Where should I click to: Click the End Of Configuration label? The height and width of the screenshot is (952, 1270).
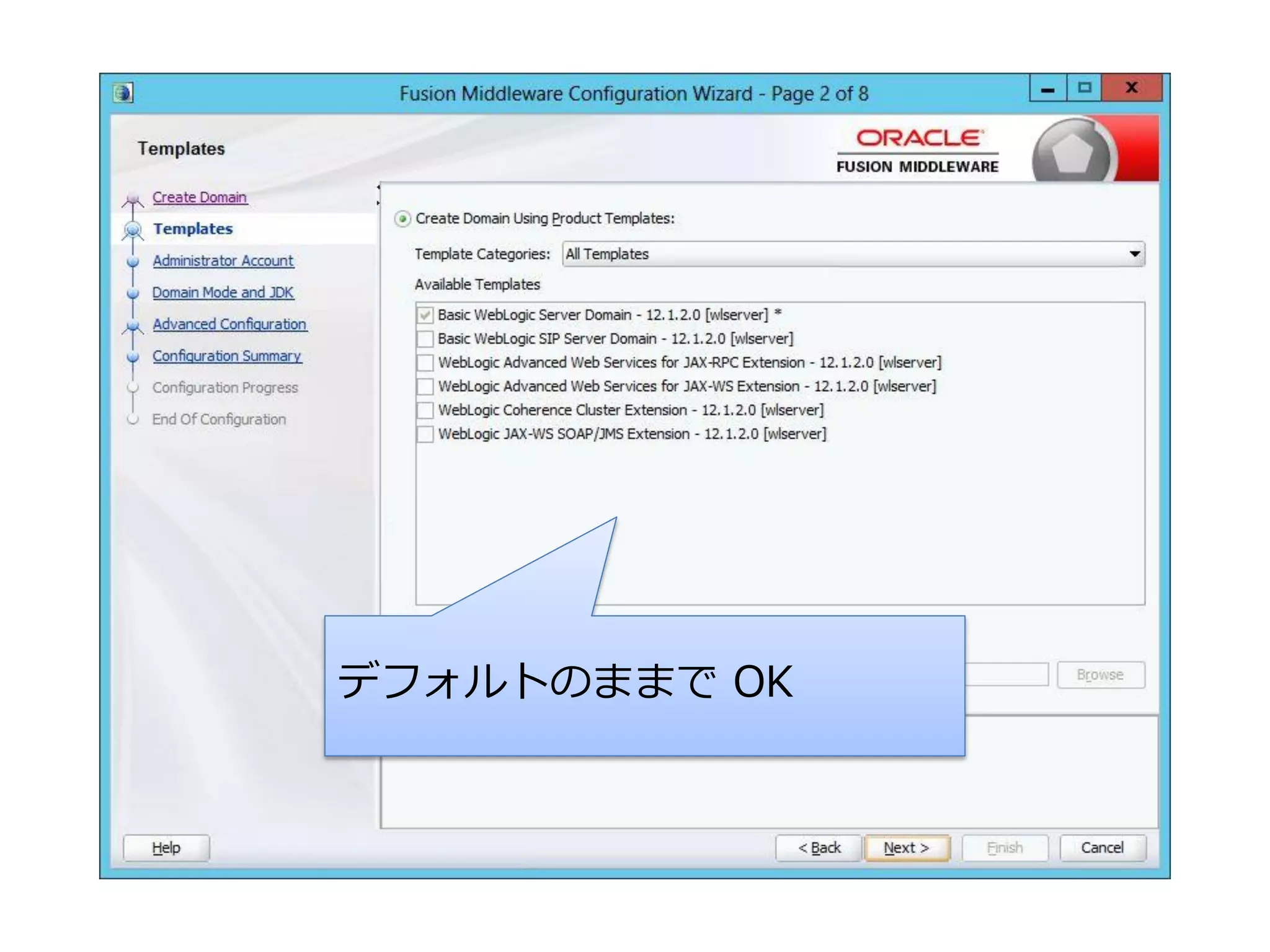click(219, 420)
